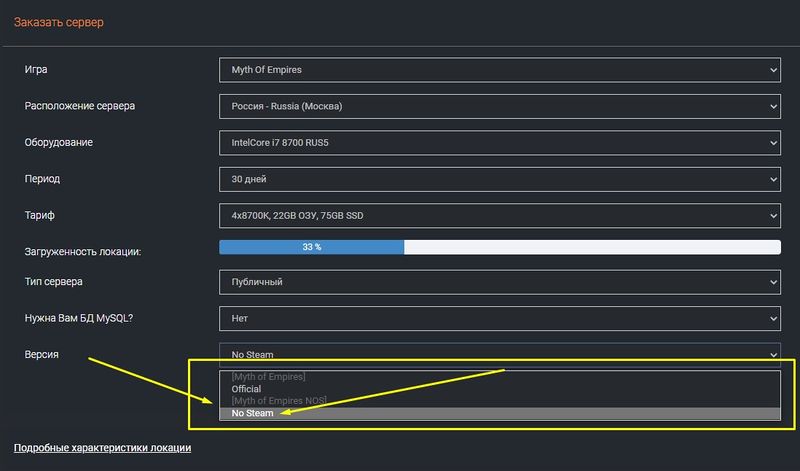
Task: Click the [Myth of Empires NOS] group header
Action: coord(279,400)
